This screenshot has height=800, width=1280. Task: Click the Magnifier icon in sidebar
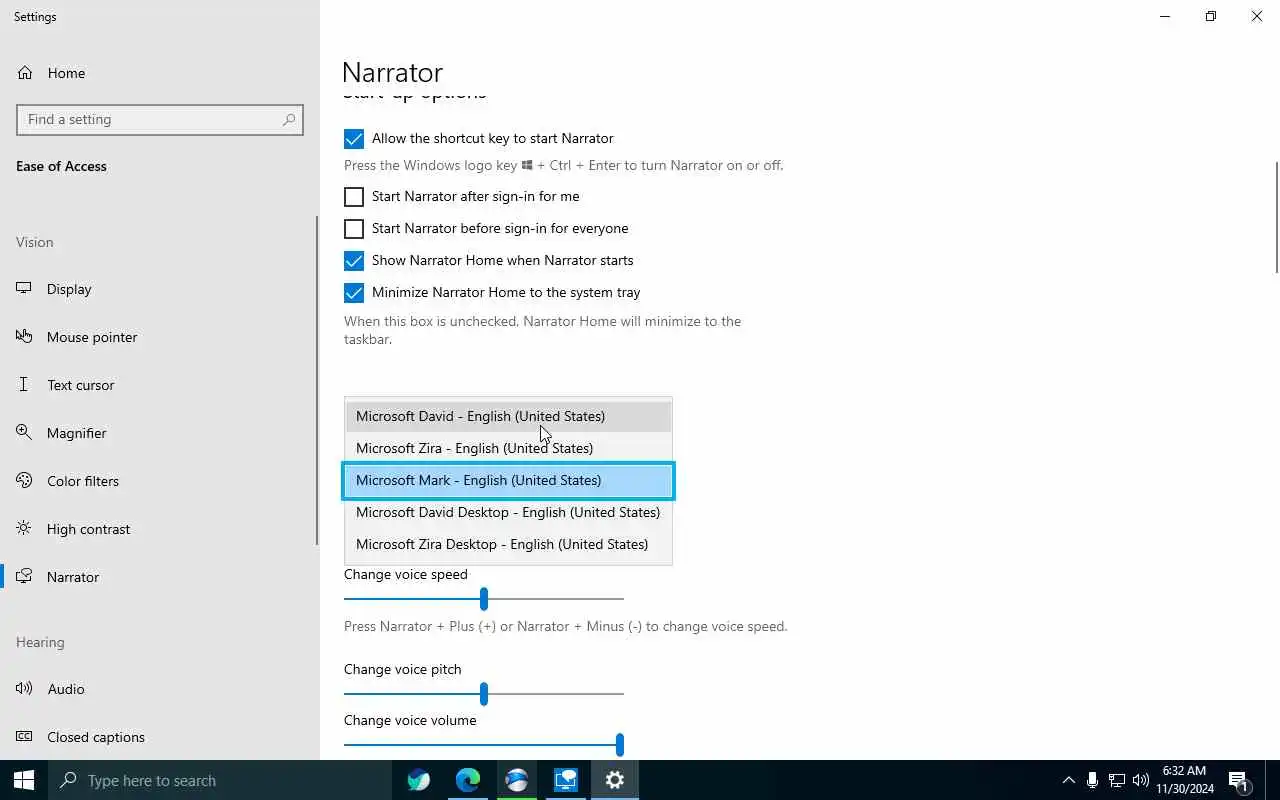pos(25,433)
